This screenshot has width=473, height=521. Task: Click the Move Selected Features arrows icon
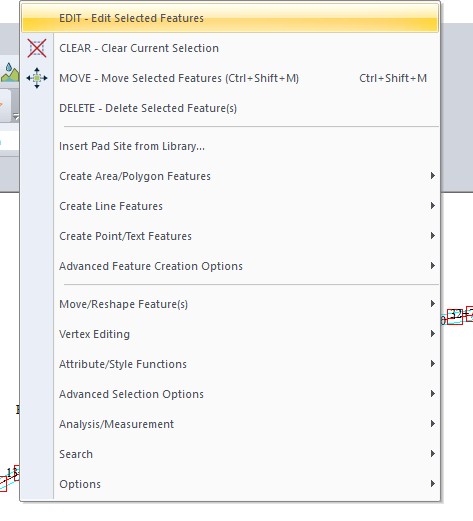(x=37, y=78)
